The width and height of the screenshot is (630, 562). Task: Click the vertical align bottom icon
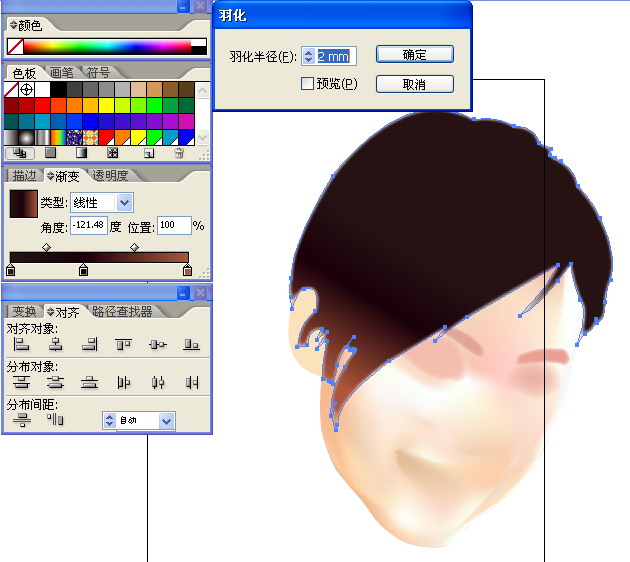pos(192,345)
